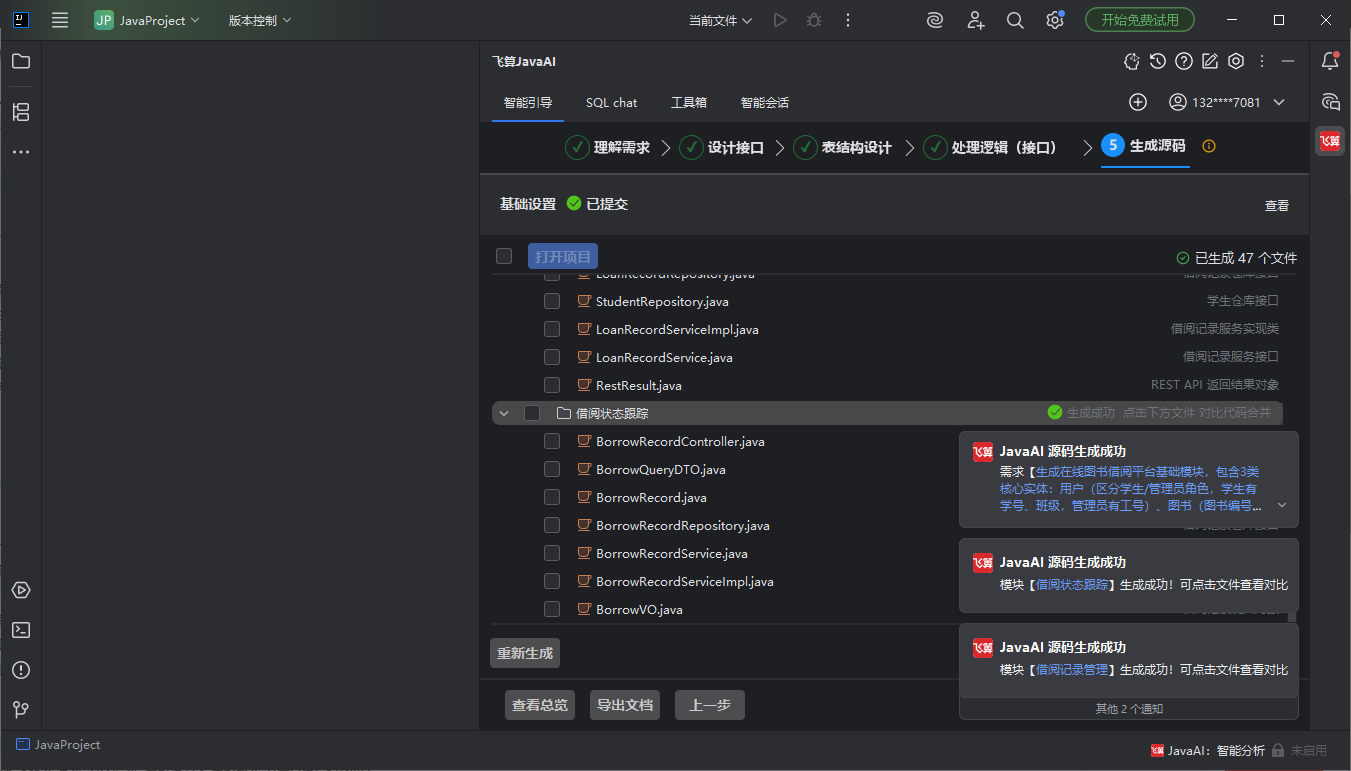The image size is (1351, 771).
Task: Check the LoanRecordService.java checkbox
Action: pyautogui.click(x=552, y=357)
